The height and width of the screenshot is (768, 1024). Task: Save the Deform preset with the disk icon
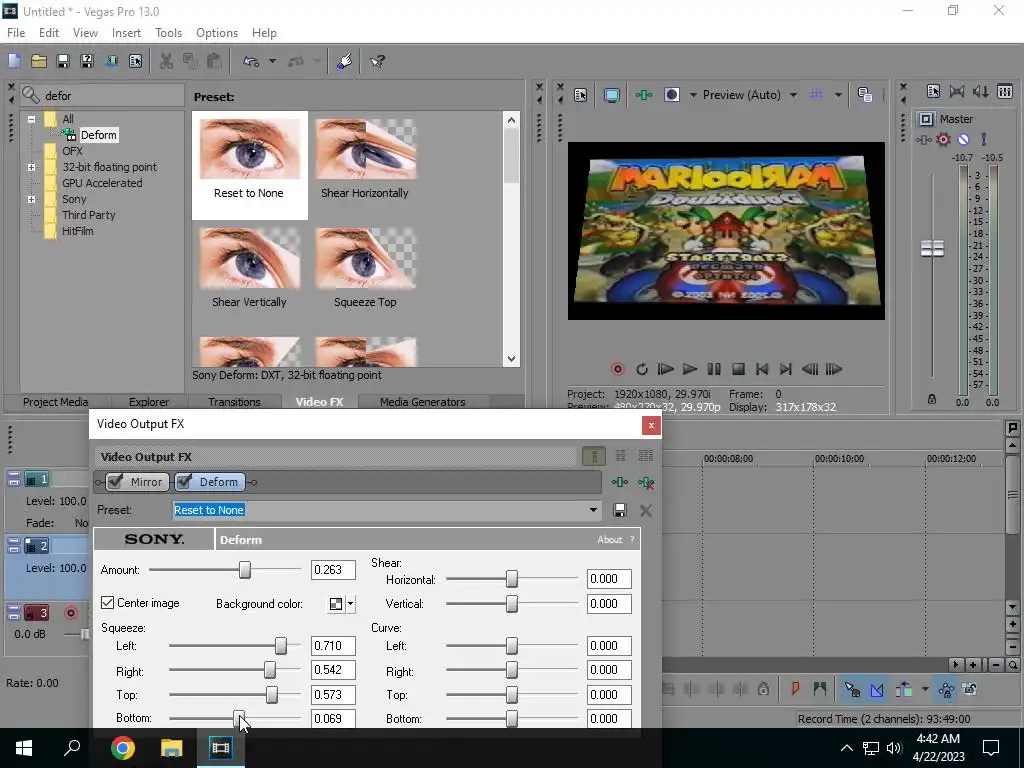(x=620, y=510)
